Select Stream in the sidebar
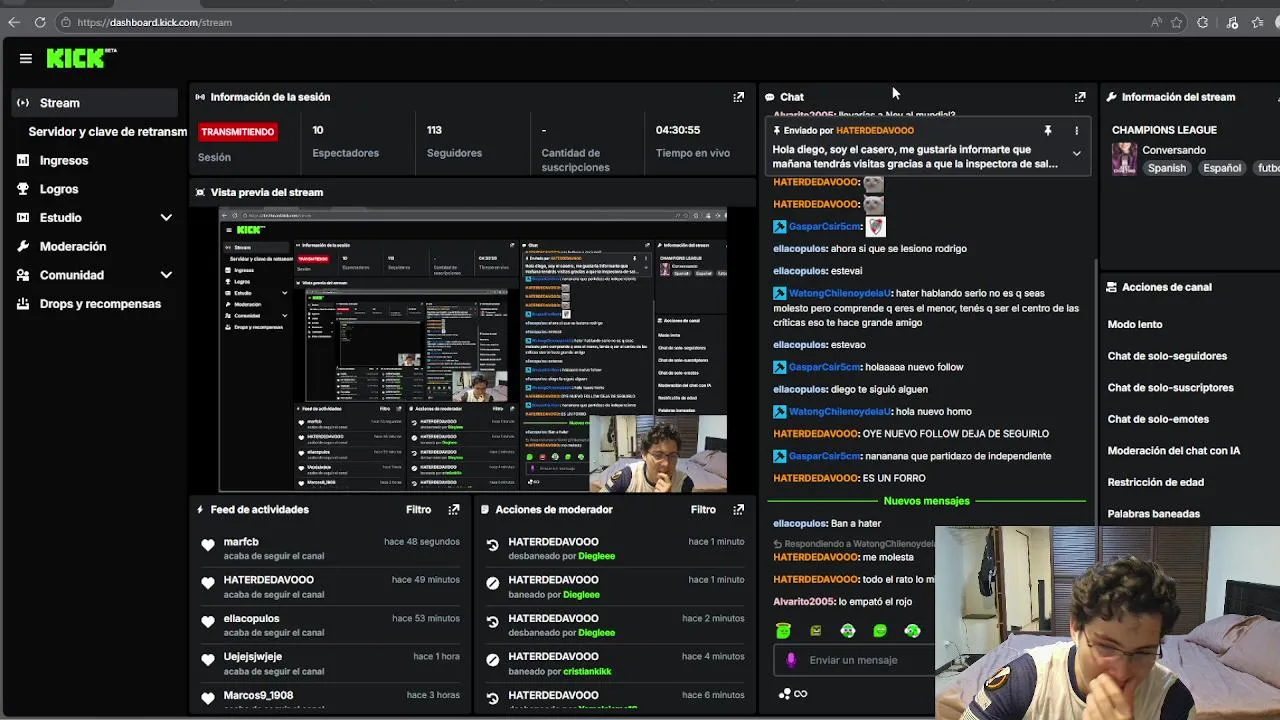The height and width of the screenshot is (720, 1280). (x=95, y=103)
